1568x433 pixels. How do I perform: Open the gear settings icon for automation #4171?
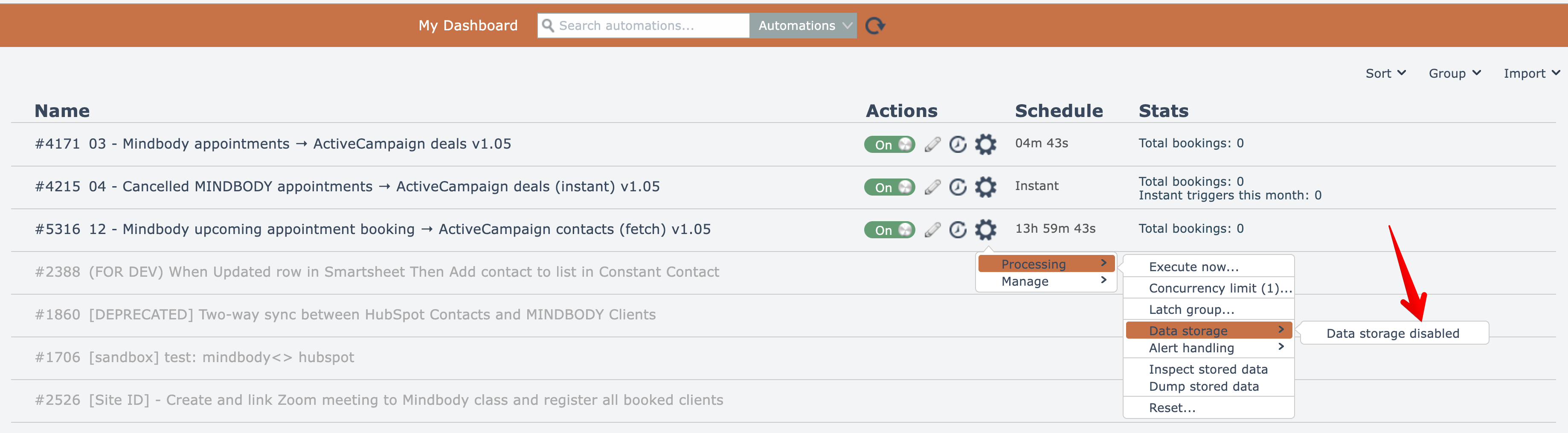(985, 144)
